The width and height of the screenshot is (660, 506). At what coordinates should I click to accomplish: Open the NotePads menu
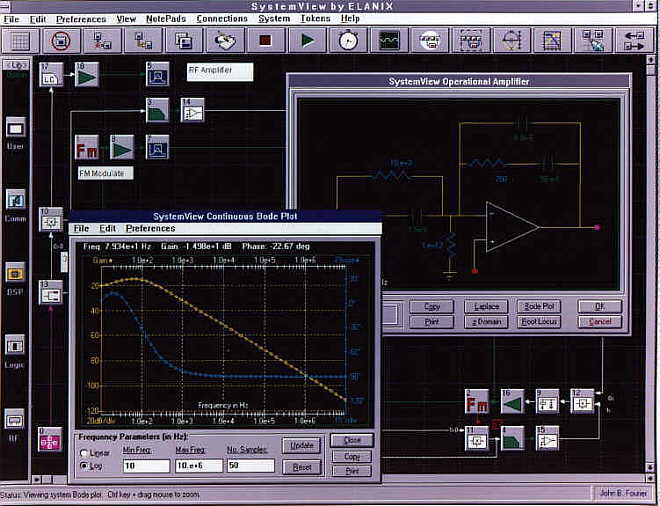[166, 19]
